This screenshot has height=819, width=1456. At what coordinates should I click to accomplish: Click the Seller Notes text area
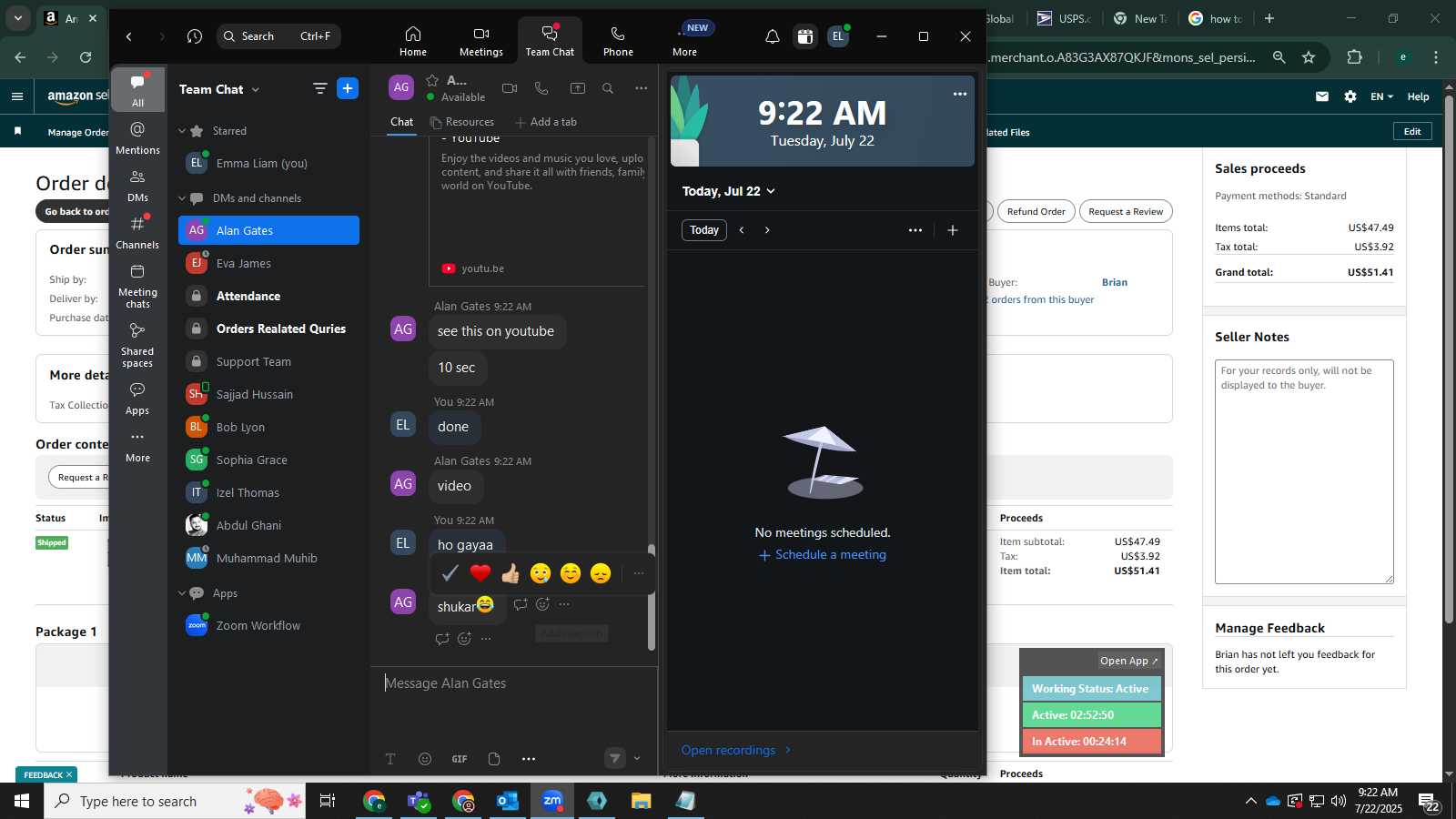[1304, 471]
